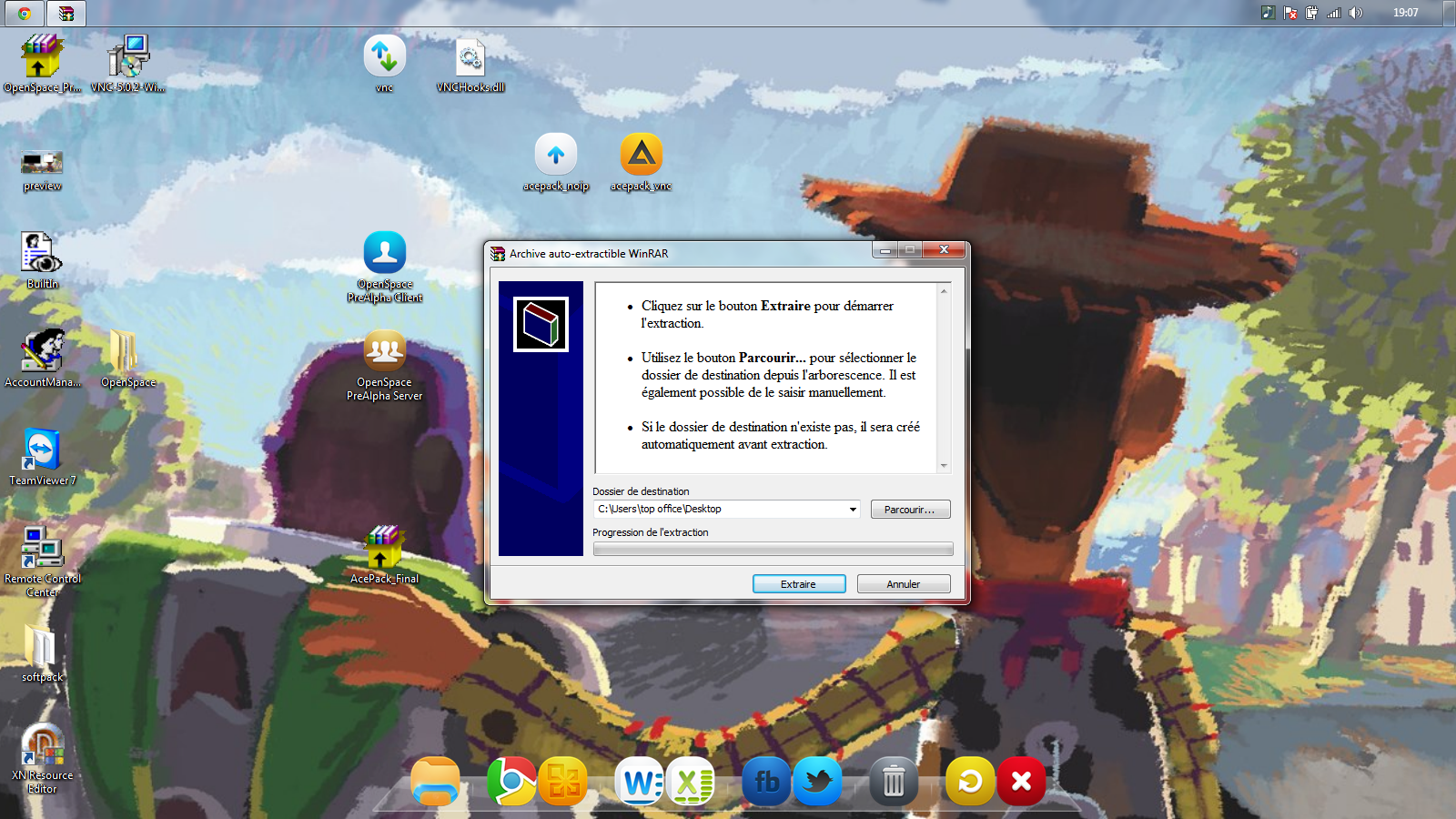
Task: Click the extraction progress bar
Action: 773,549
